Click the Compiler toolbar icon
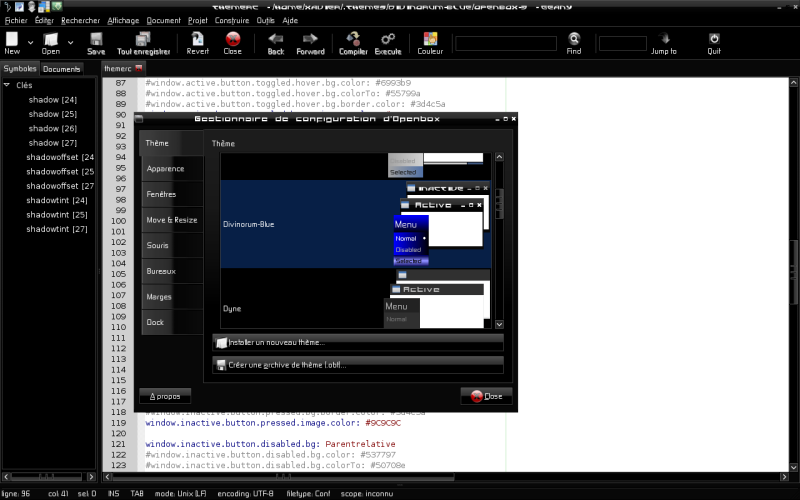The height and width of the screenshot is (500, 800). click(x=353, y=39)
